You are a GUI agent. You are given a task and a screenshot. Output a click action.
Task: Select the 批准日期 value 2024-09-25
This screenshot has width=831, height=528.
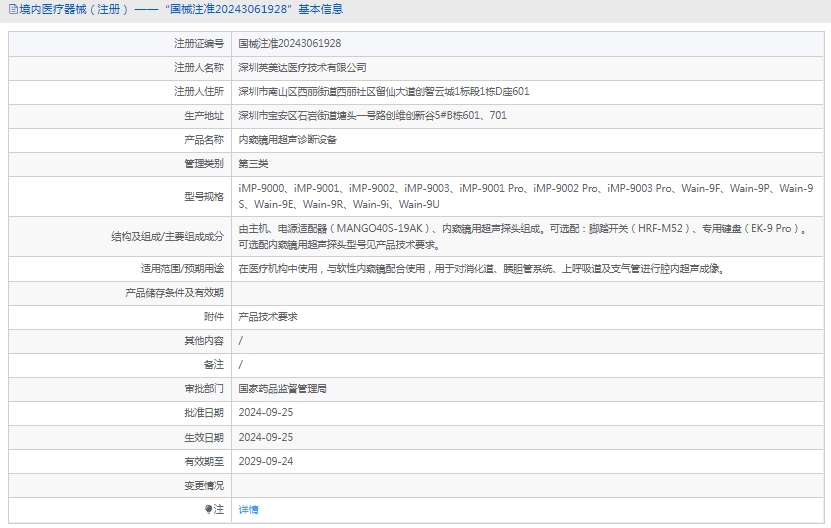tap(265, 413)
